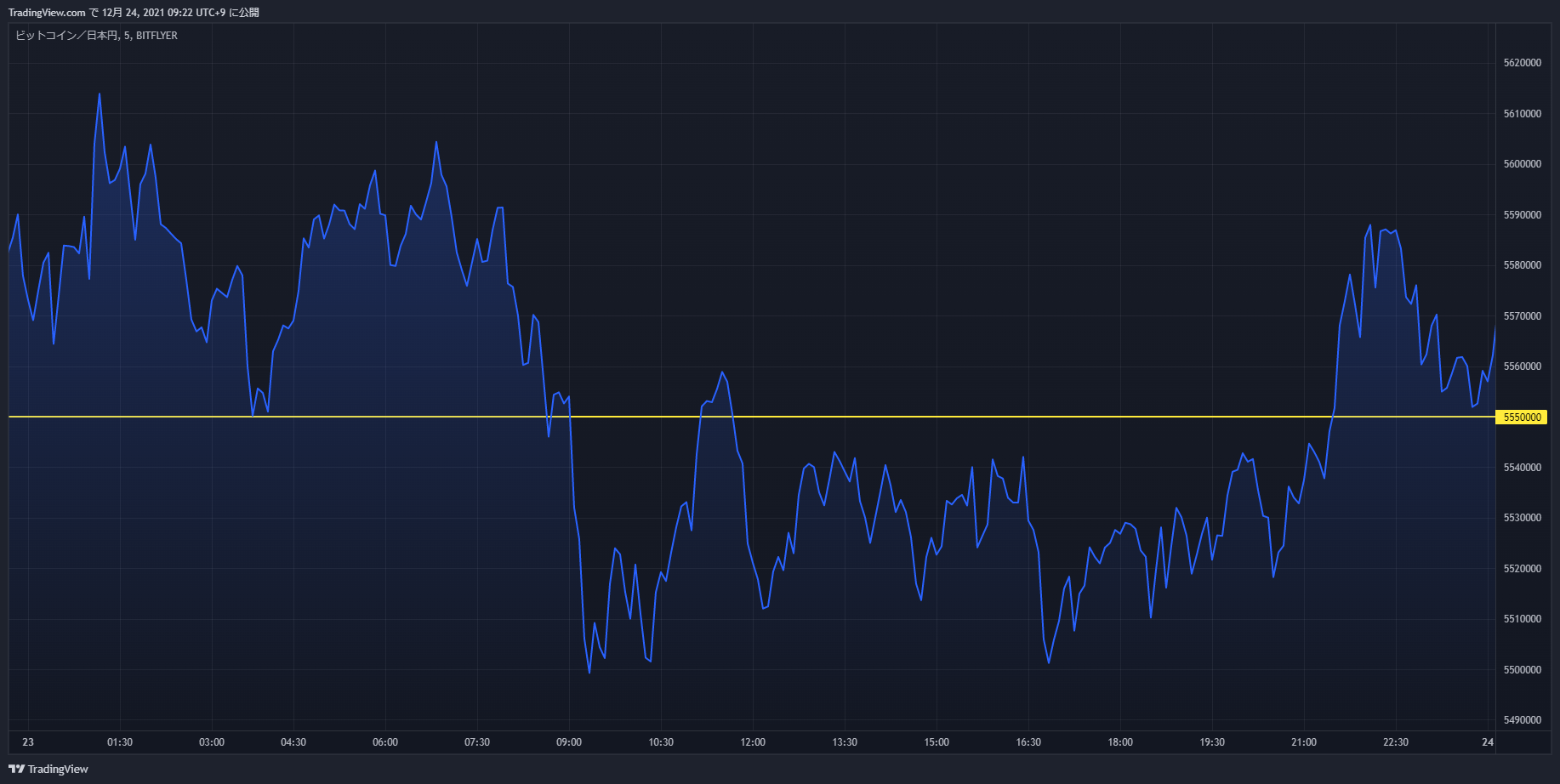Select the ビットコイン/日本円, 5, BITFLYER symbol label

96,36
